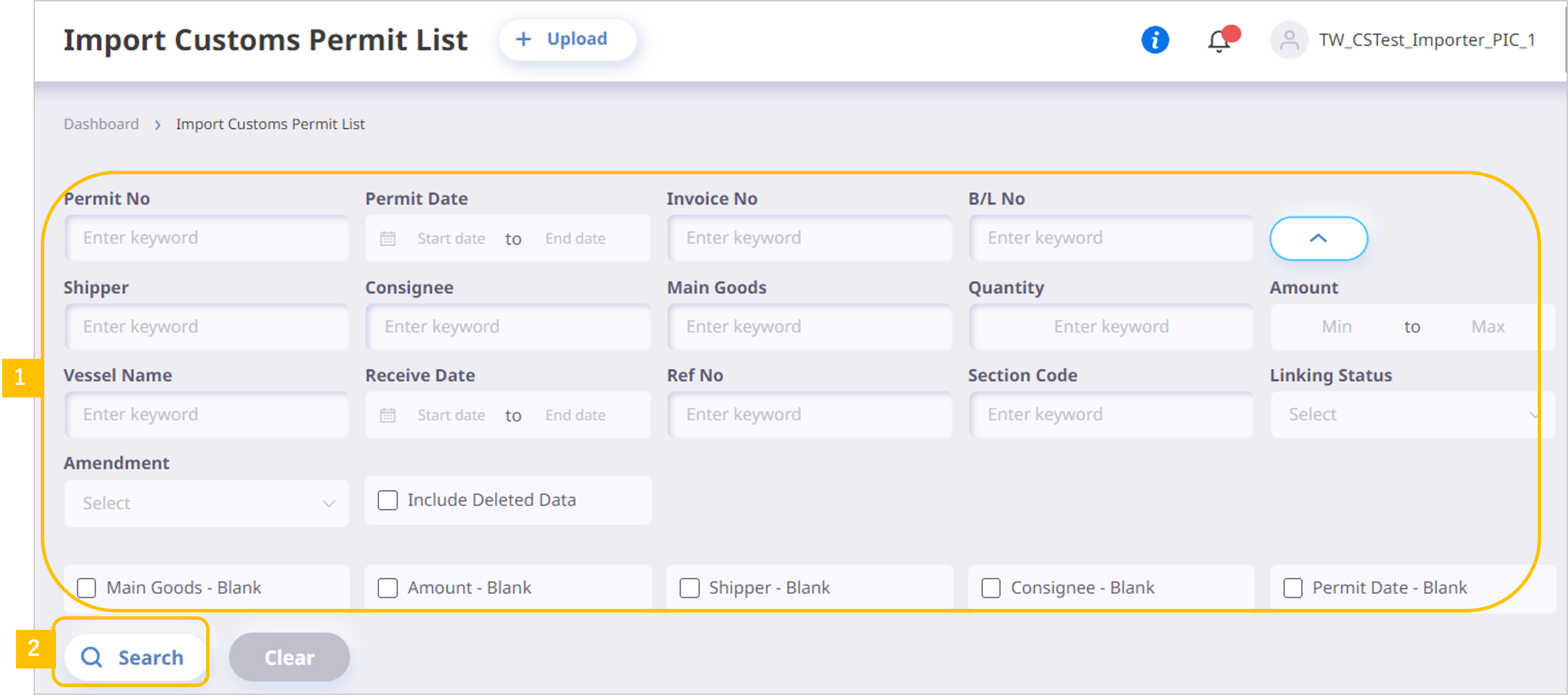This screenshot has height=695, width=1568.
Task: Click the plus icon on Upload
Action: click(x=524, y=39)
